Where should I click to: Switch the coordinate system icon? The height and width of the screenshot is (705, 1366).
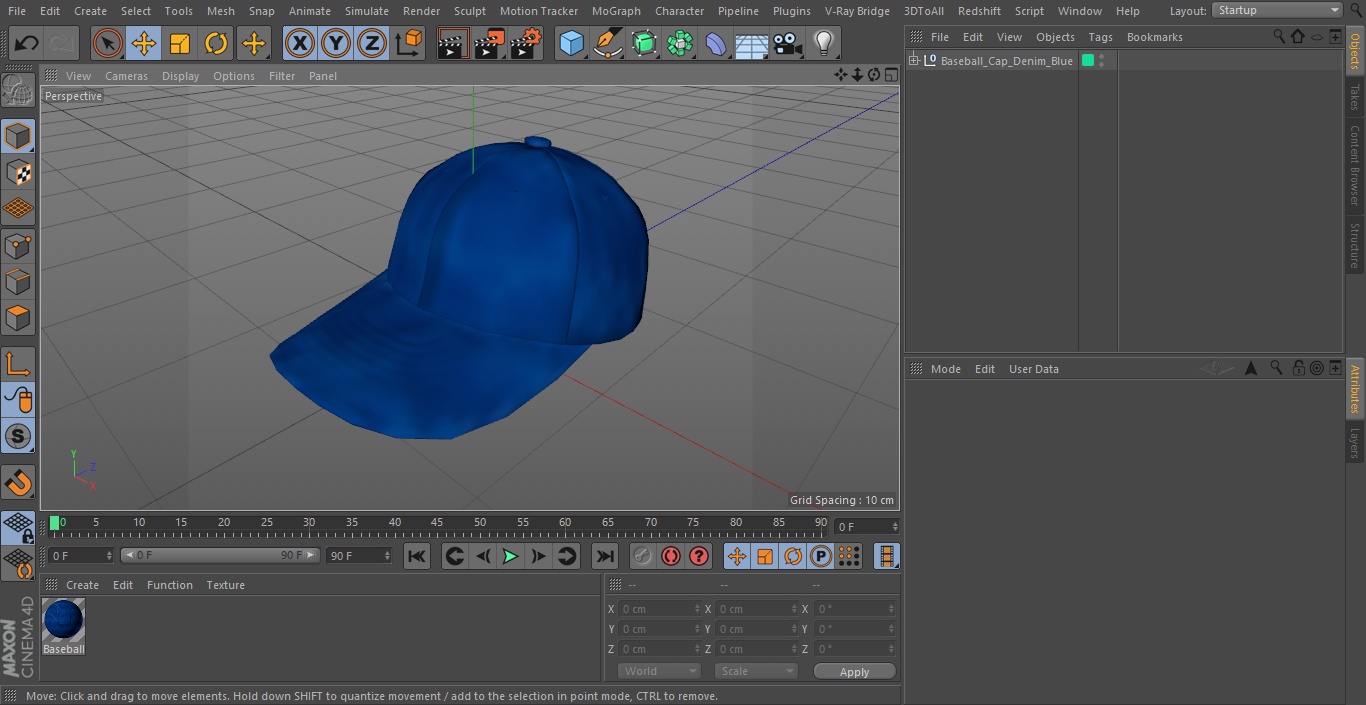pos(409,44)
